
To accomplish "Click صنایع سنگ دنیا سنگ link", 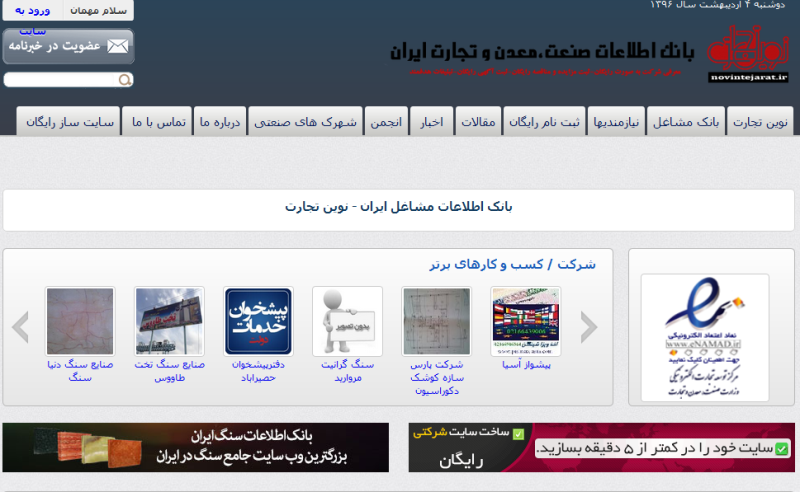I will point(80,371).
